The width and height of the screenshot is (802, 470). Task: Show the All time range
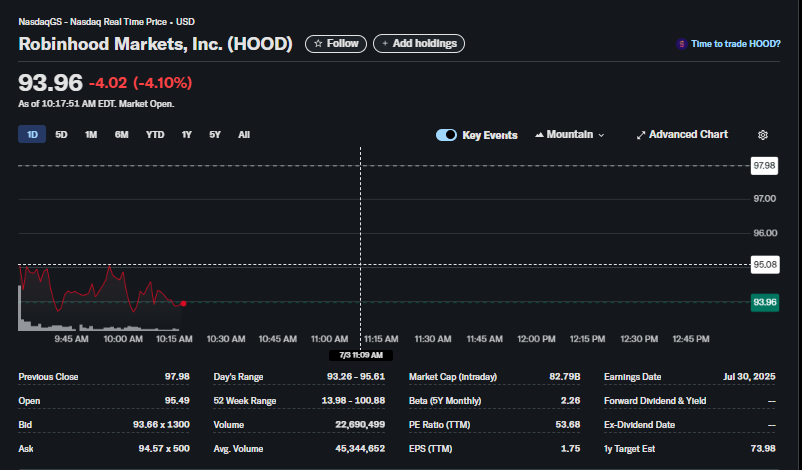pyautogui.click(x=244, y=135)
